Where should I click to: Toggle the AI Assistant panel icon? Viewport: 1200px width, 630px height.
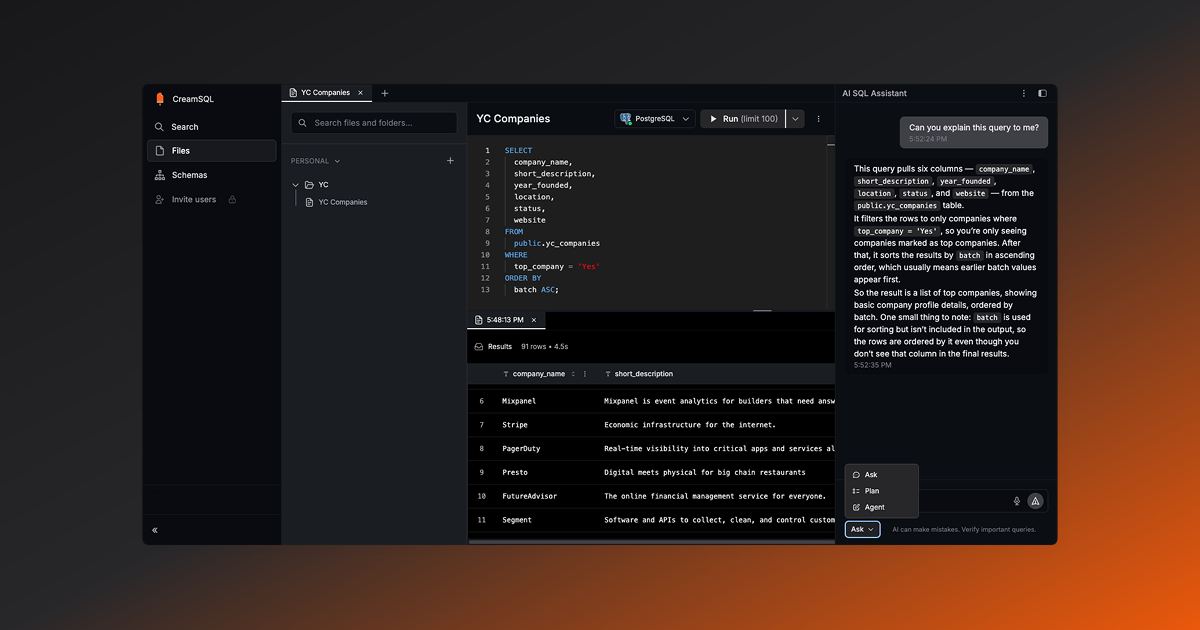1041,93
